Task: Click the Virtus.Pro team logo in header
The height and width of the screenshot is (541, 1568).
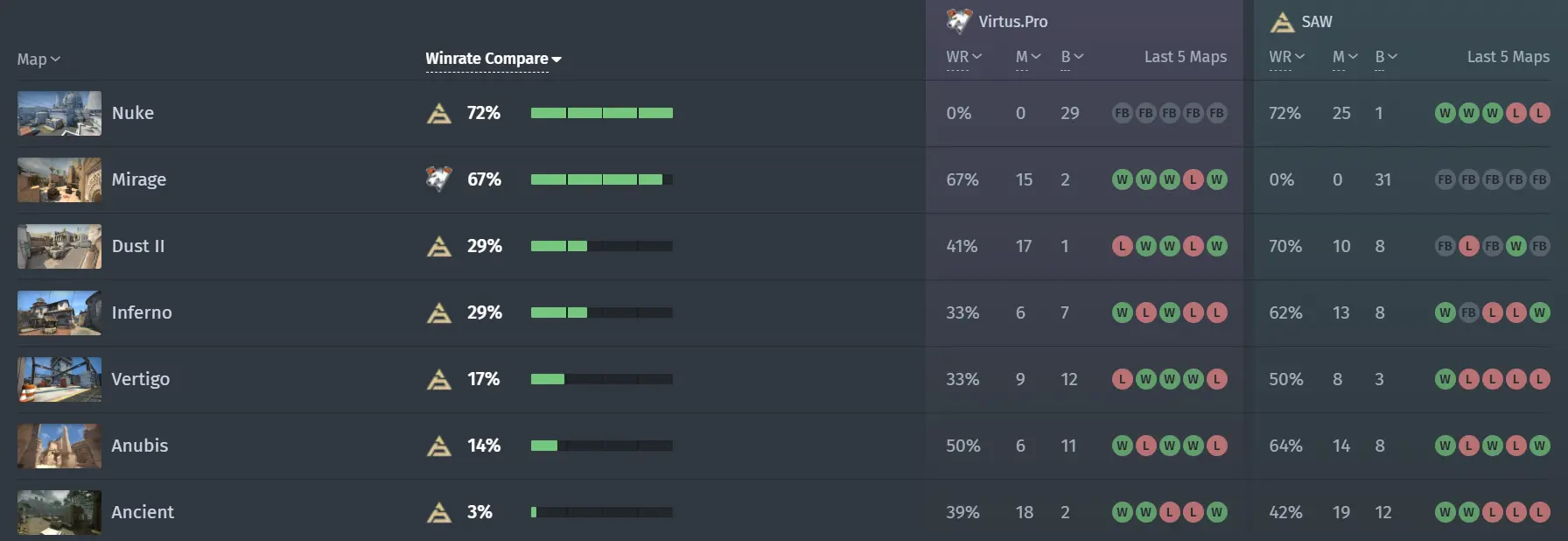Action: 959,21
